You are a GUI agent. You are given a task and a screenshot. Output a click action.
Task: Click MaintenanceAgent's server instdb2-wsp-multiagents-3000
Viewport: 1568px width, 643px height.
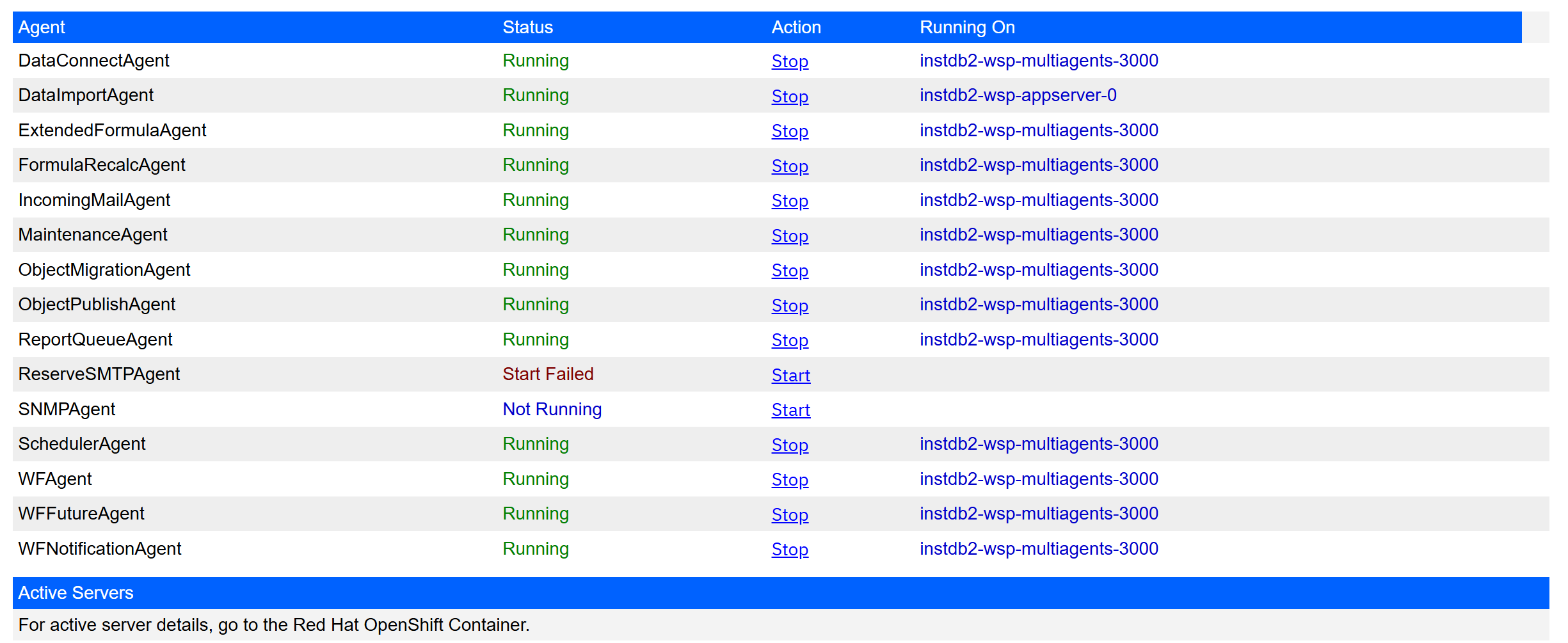[x=1039, y=235]
